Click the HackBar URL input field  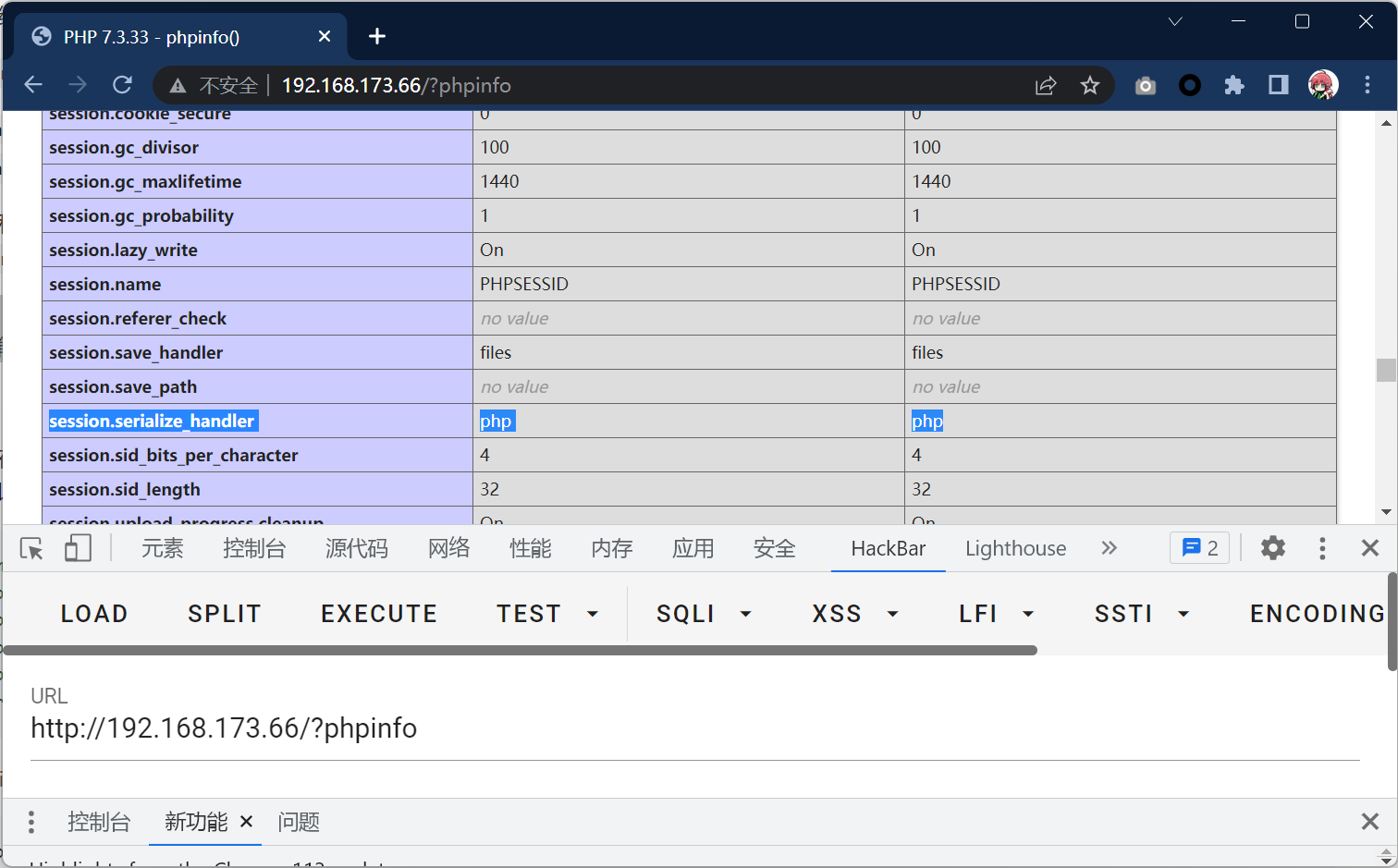tap(693, 728)
